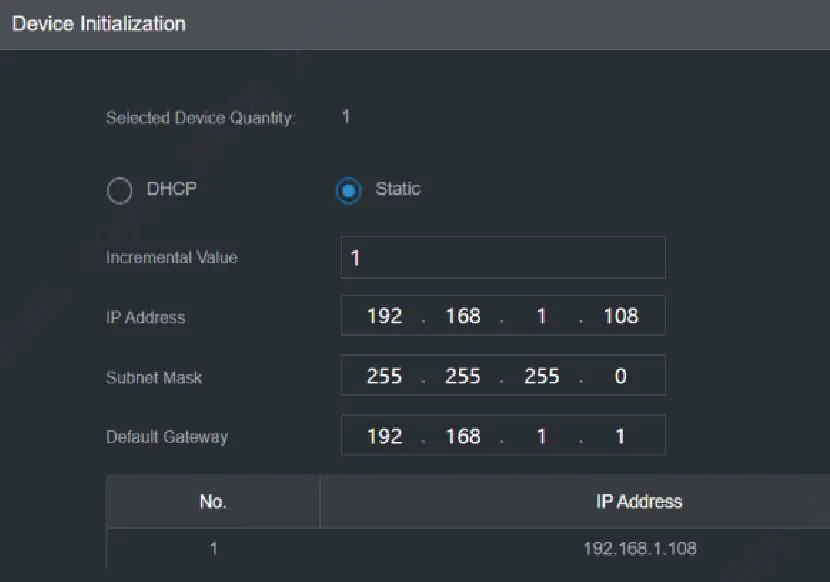Select the Static radio button
This screenshot has height=582, width=830.
tap(348, 190)
